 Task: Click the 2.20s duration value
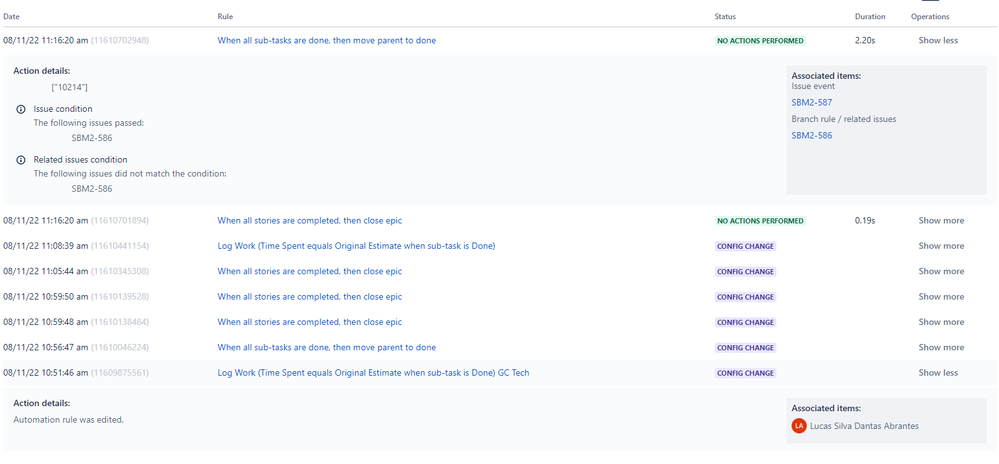pyautogui.click(x=865, y=40)
